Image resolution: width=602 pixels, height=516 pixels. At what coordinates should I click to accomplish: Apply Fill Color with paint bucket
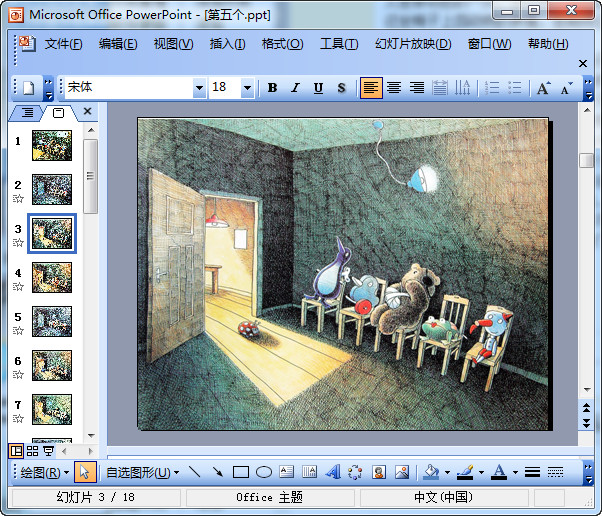431,473
